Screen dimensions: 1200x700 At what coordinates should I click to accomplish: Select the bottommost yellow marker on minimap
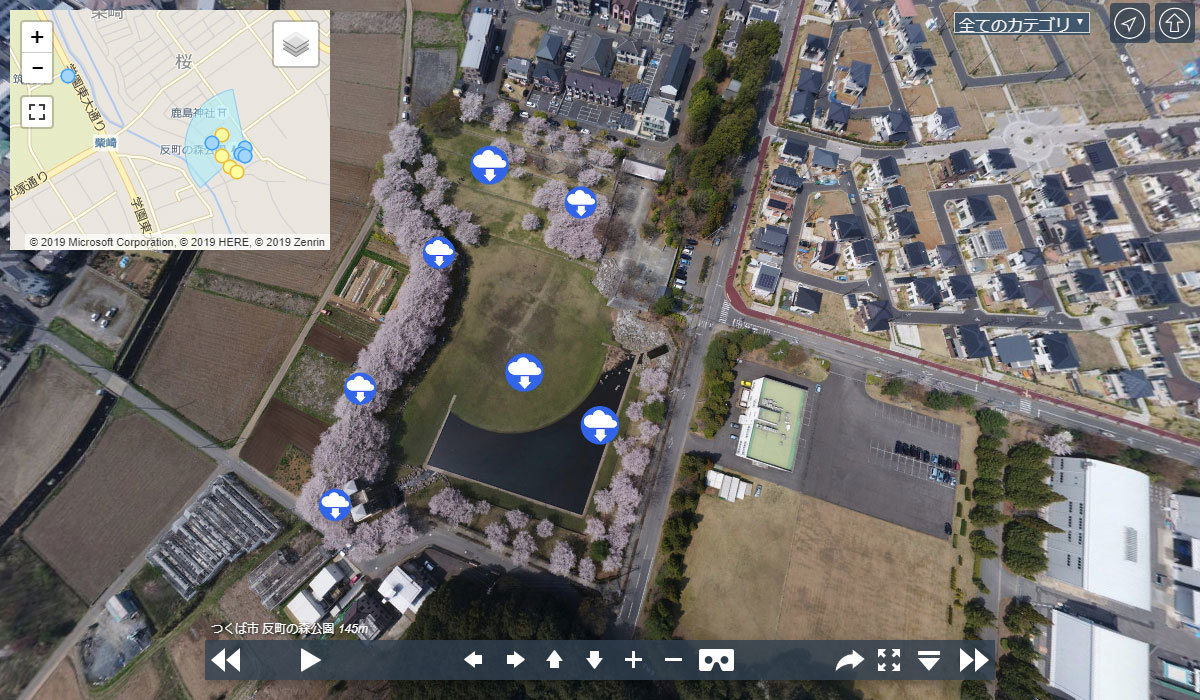point(237,172)
